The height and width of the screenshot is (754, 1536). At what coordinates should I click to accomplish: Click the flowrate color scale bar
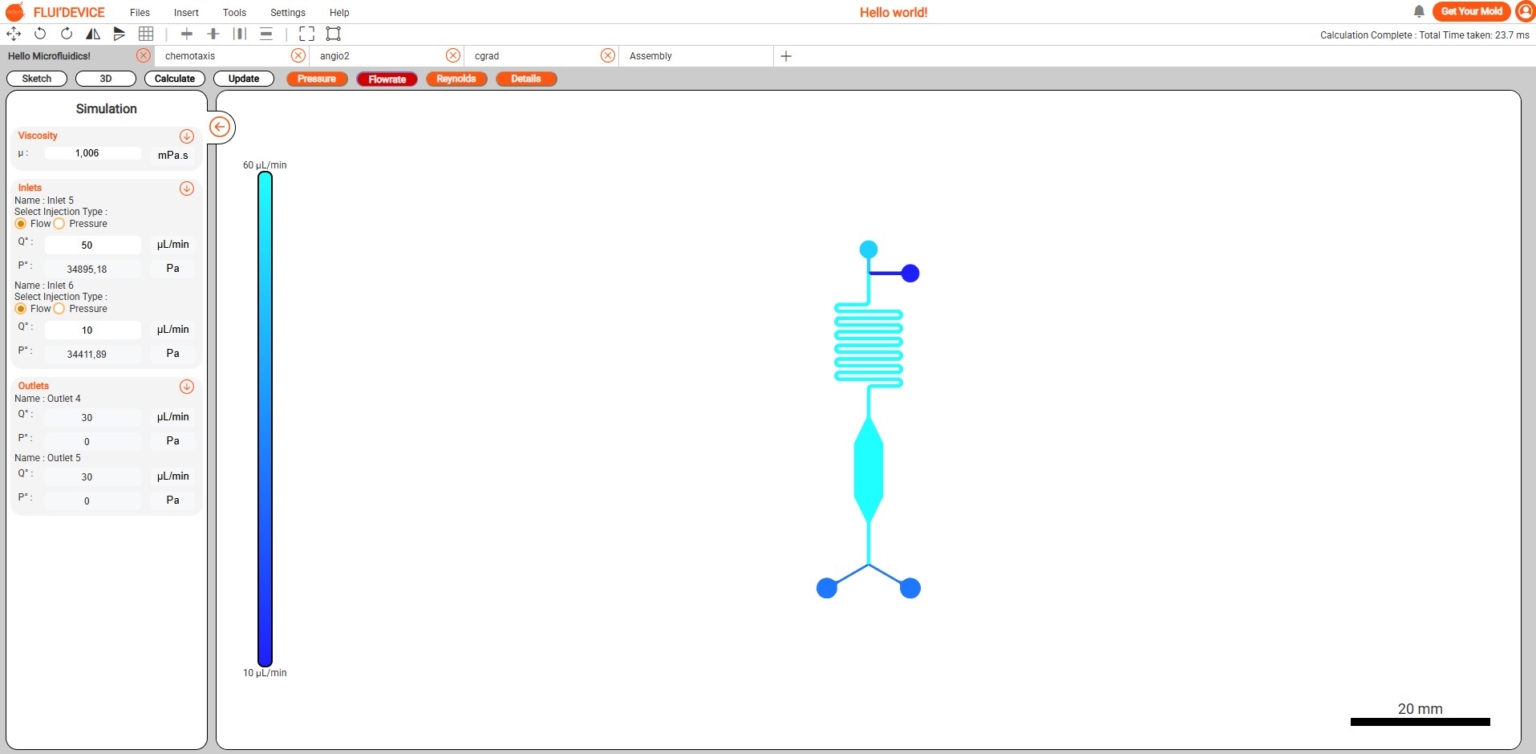pyautogui.click(x=264, y=420)
